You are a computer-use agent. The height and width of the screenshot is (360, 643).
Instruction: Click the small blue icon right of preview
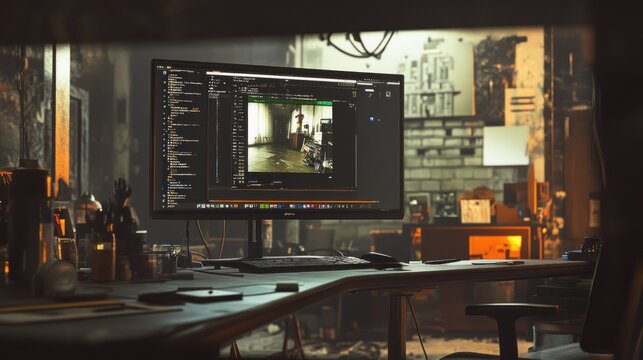(x=372, y=119)
